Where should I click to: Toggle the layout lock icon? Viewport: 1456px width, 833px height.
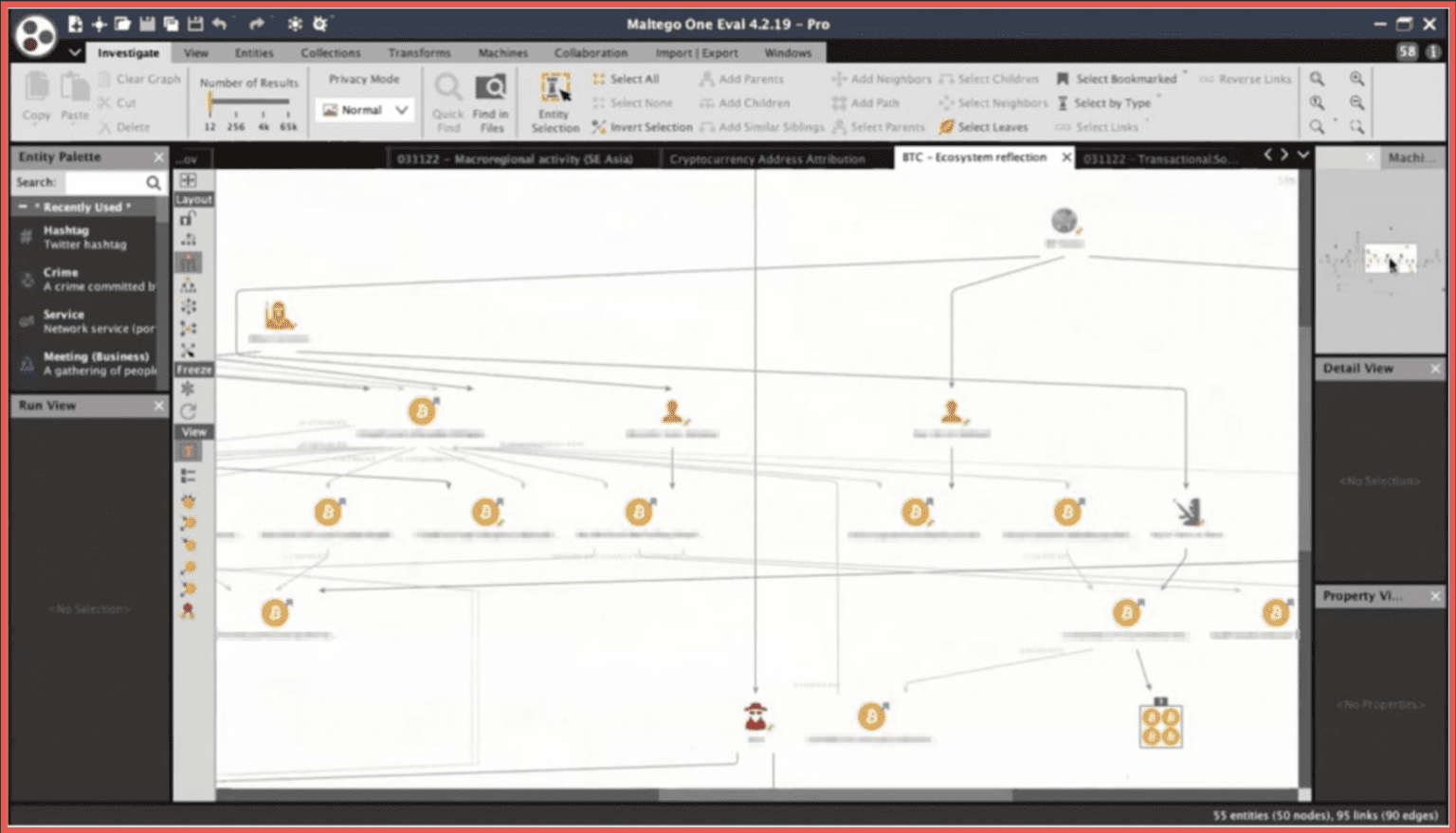point(188,219)
